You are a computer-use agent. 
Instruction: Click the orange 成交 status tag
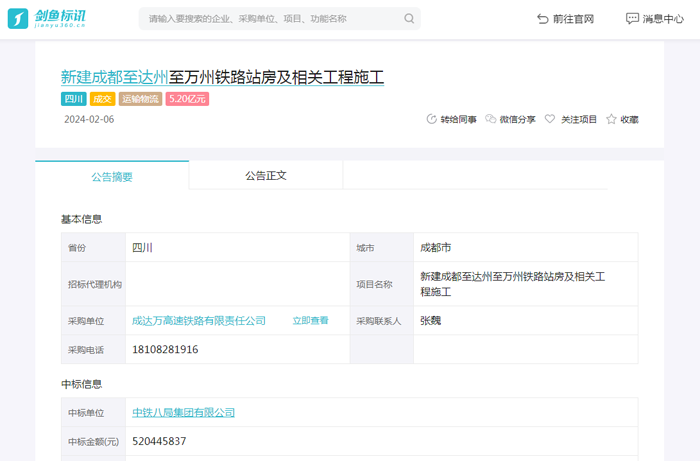click(x=103, y=99)
